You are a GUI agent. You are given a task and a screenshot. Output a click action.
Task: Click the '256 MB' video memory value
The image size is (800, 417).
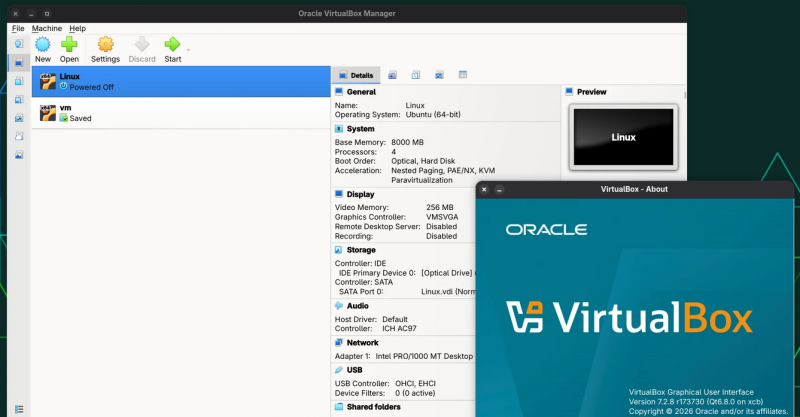[439, 207]
